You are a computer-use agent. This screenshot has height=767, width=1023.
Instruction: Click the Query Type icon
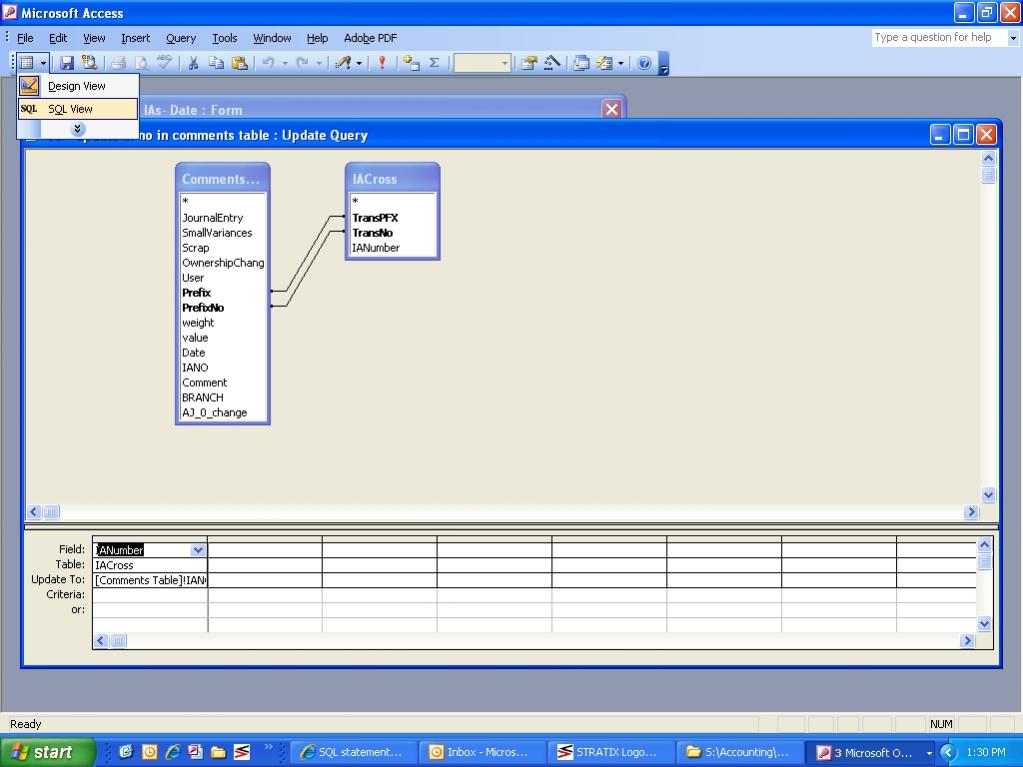pos(343,63)
